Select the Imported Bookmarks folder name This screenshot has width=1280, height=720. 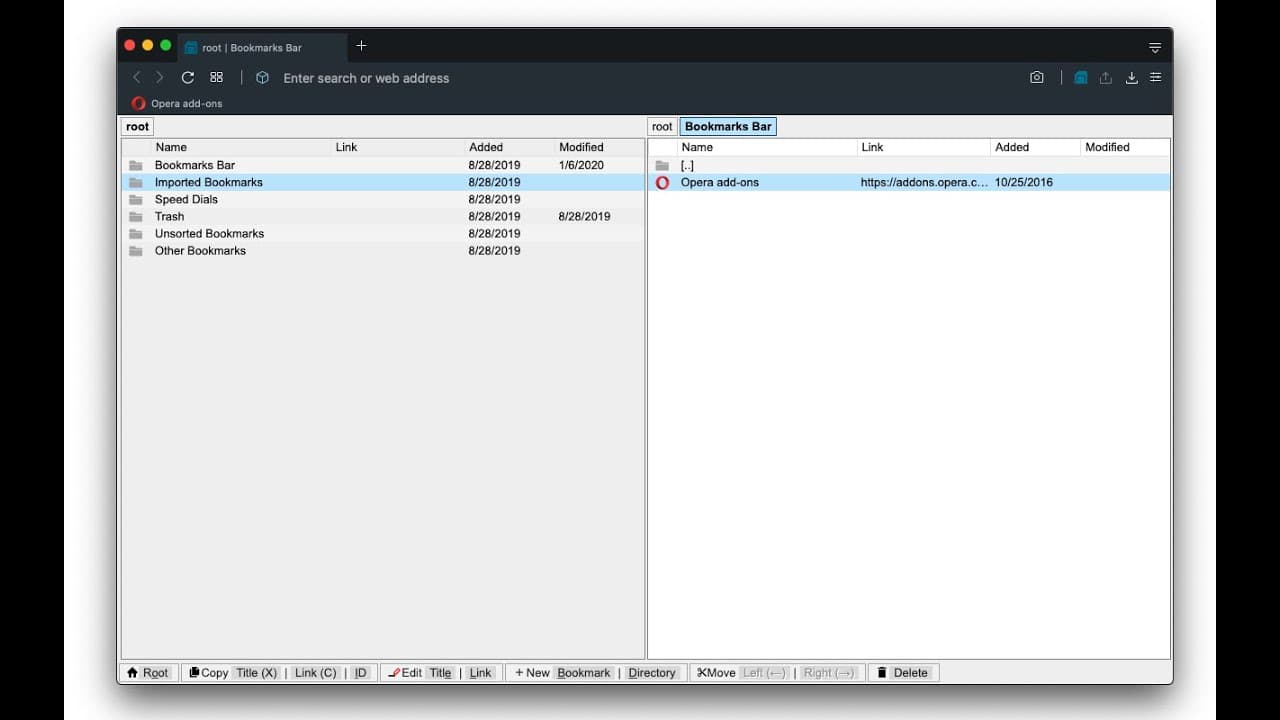pyautogui.click(x=209, y=182)
